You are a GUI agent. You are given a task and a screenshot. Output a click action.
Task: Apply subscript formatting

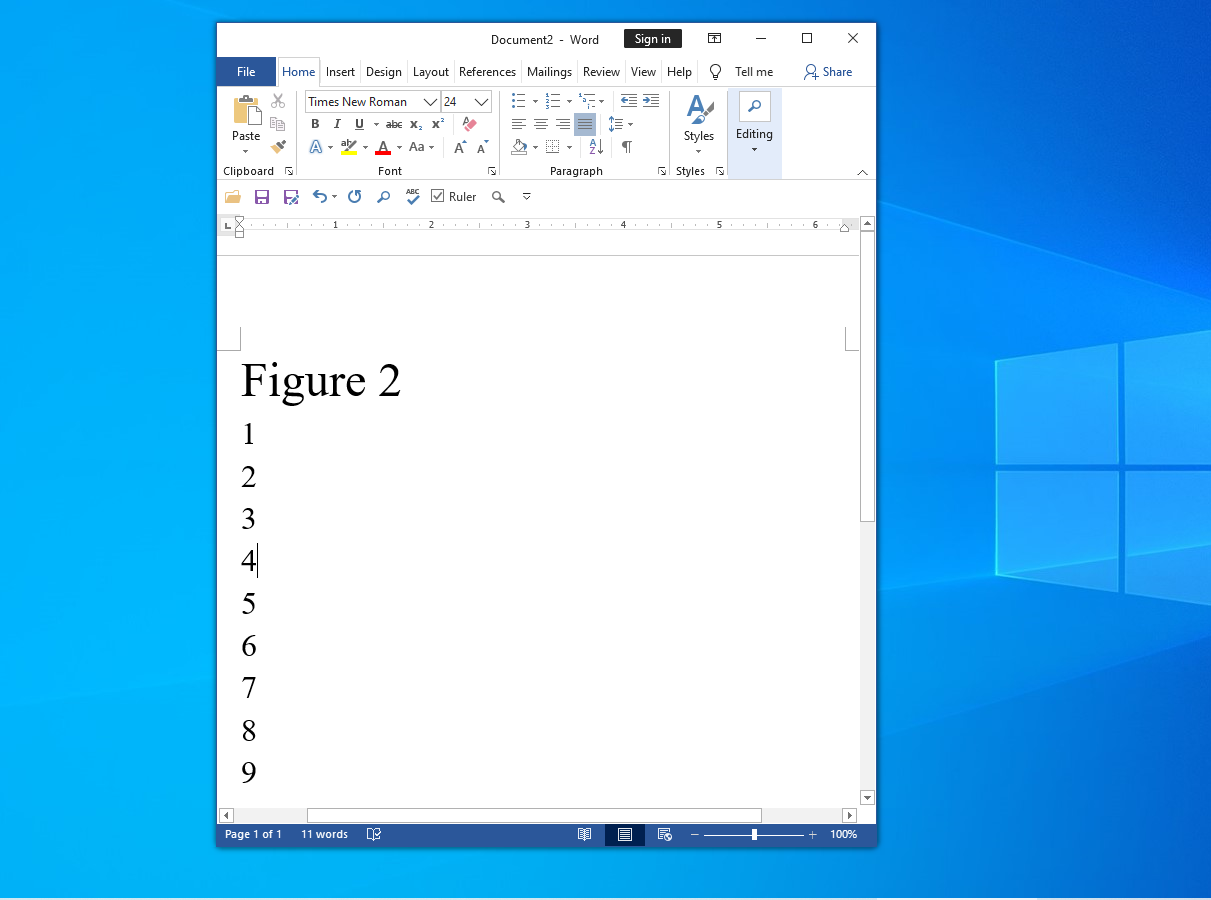tap(416, 124)
